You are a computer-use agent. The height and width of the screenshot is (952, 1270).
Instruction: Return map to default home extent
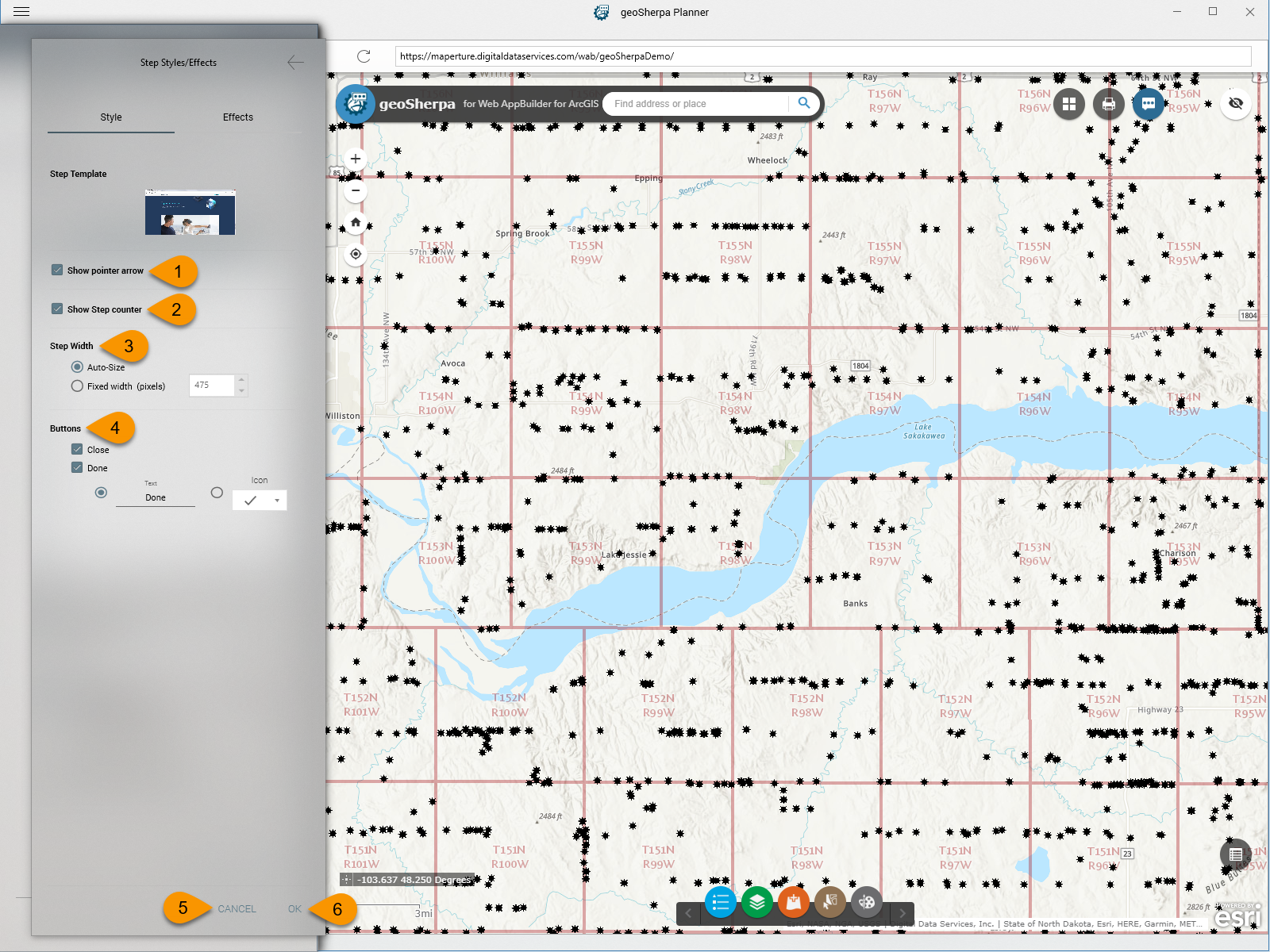pos(356,222)
